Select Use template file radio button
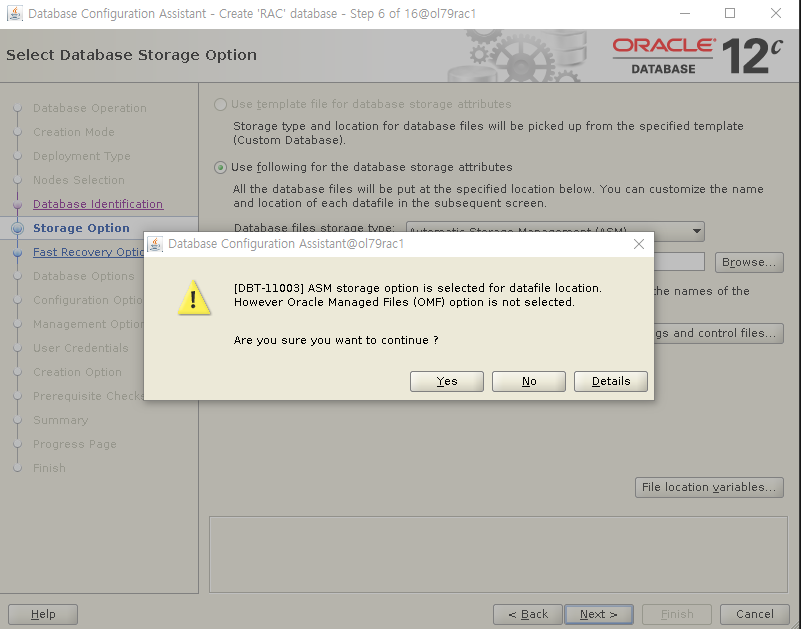The width and height of the screenshot is (801, 629). click(220, 104)
